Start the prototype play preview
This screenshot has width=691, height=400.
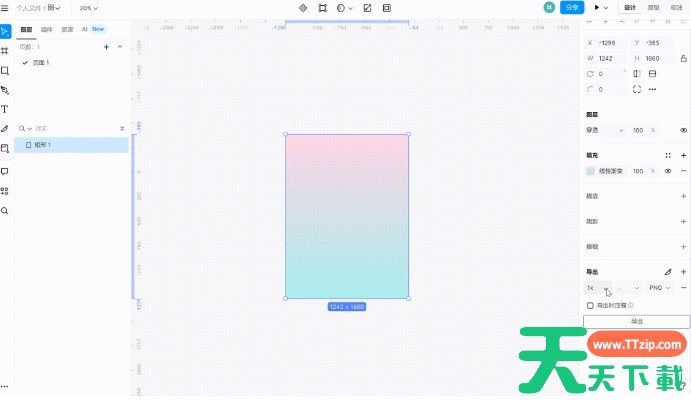597,7
